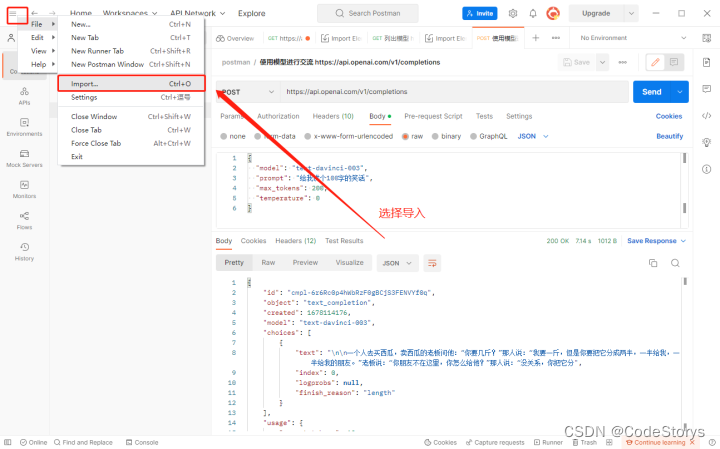Image resolution: width=720 pixels, height=449 pixels.
Task: Search the response with magnifier icon
Action: pyautogui.click(x=675, y=263)
